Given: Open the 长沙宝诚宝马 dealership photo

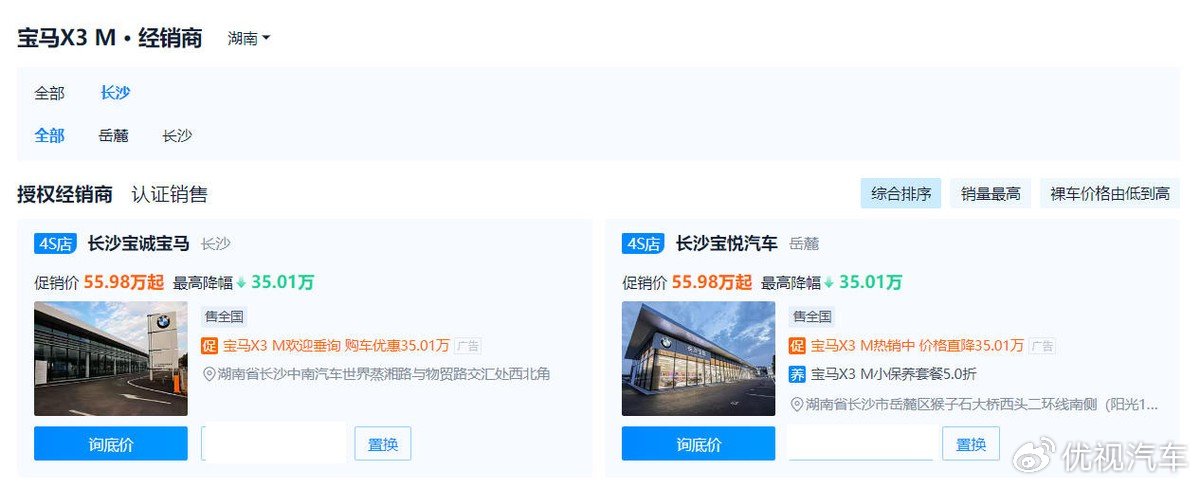Looking at the screenshot, I should pyautogui.click(x=111, y=359).
